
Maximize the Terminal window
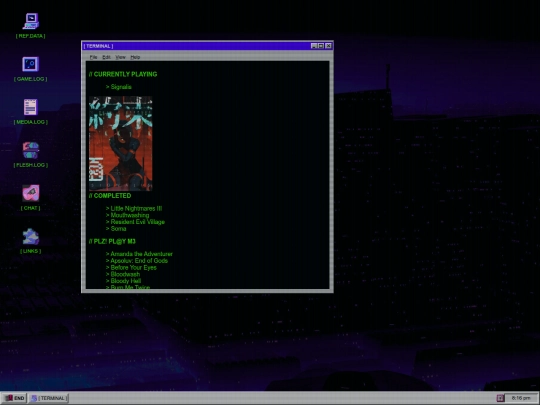point(321,46)
